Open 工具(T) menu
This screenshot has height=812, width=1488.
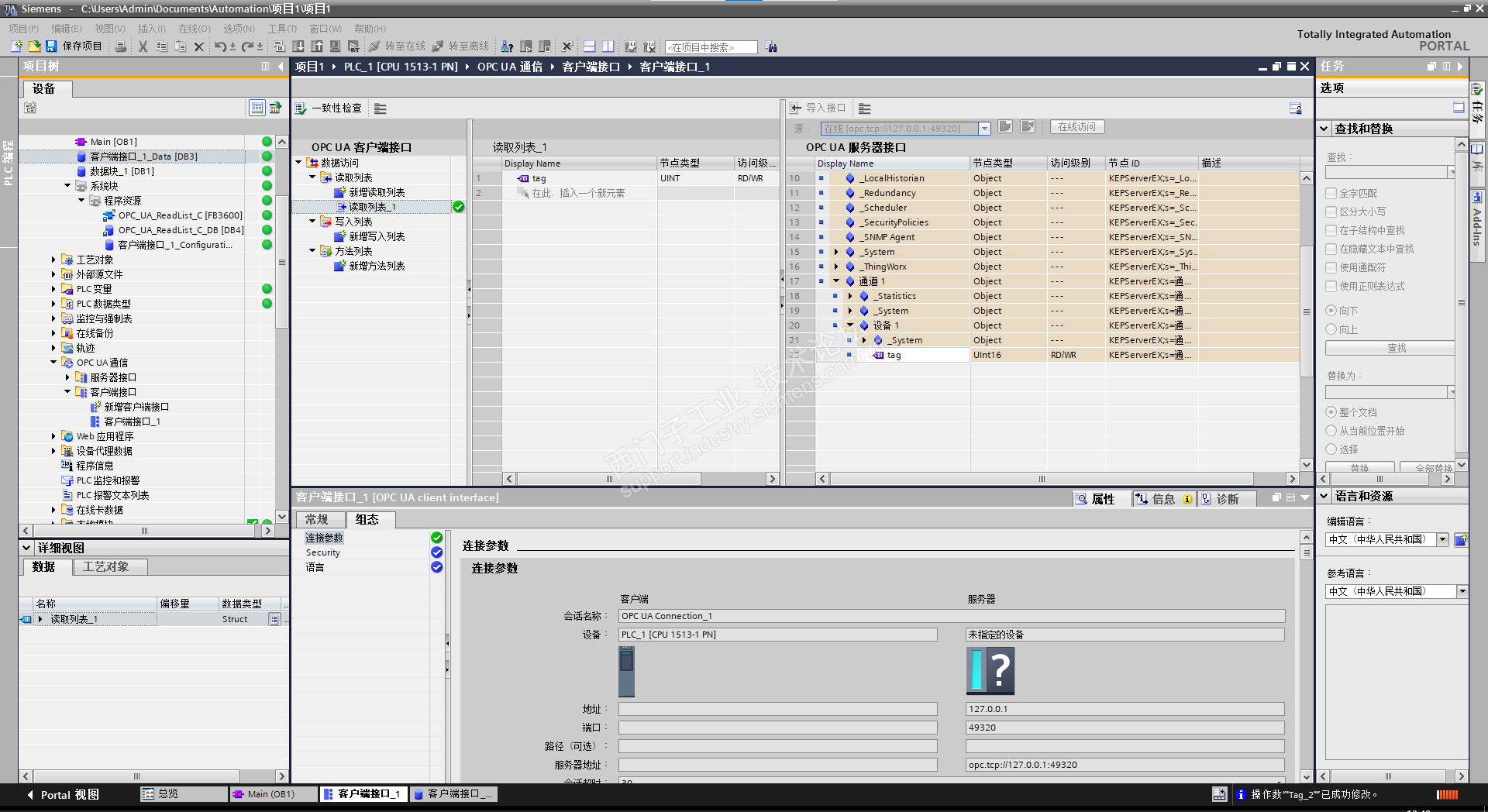coord(282,29)
